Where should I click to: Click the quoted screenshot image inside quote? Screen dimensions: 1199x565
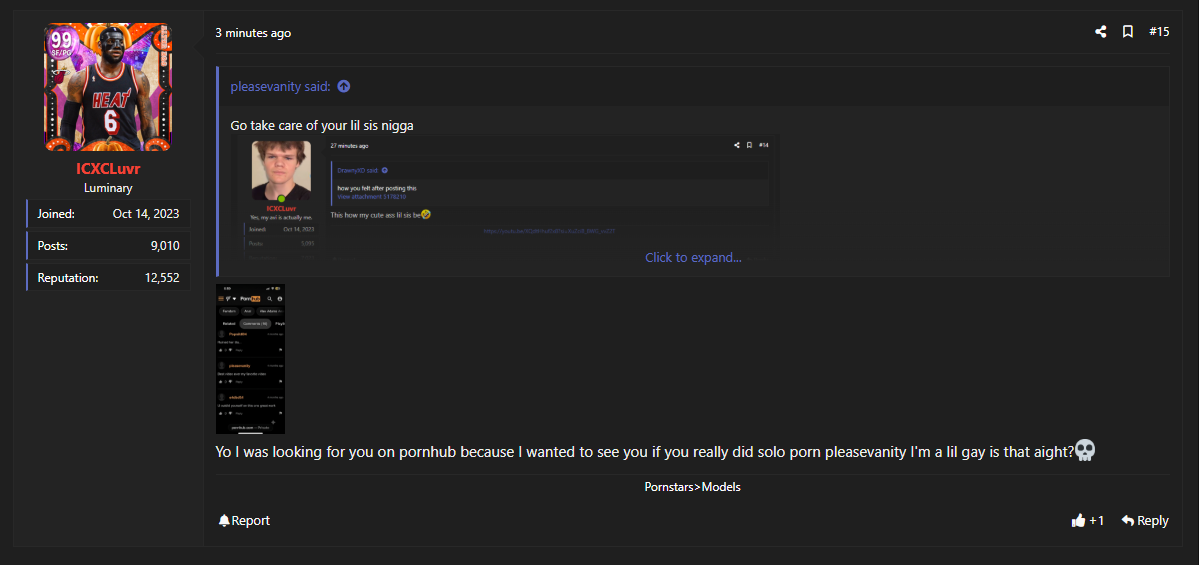(505, 200)
